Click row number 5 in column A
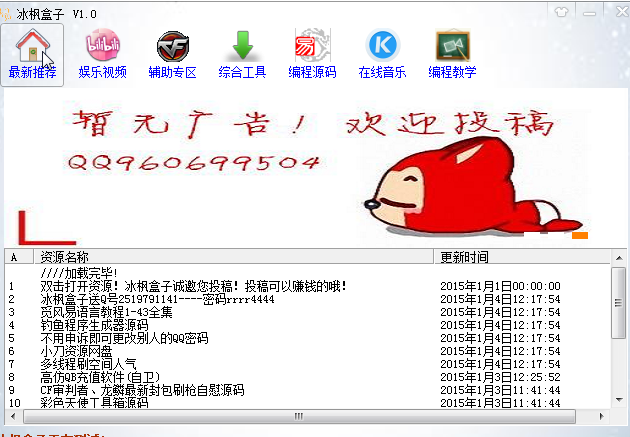630x437 pixels. tap(11, 338)
